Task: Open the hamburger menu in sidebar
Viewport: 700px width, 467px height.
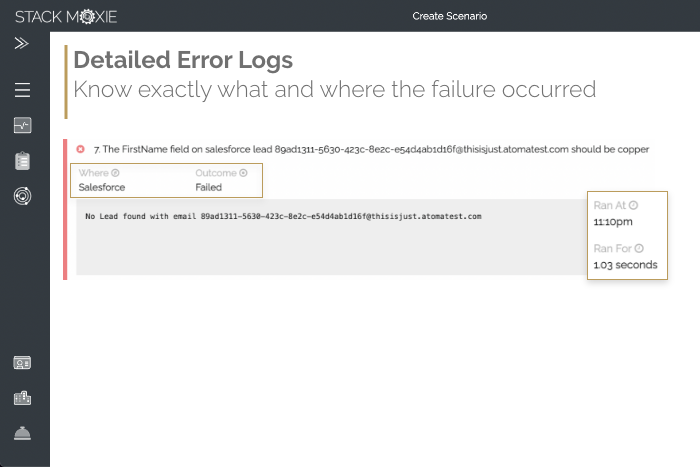Action: [22, 91]
